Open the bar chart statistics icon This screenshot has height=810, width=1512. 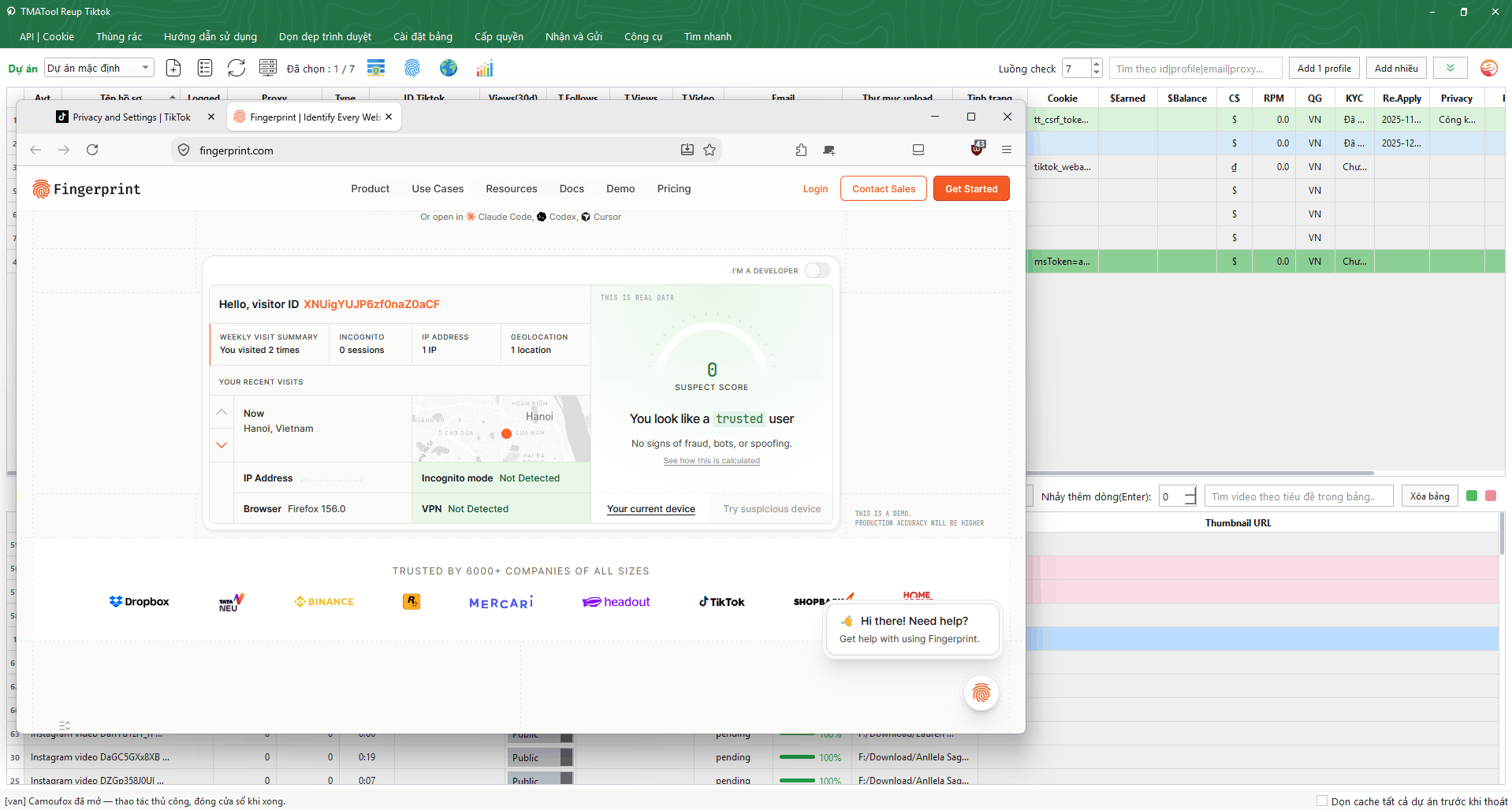485,69
